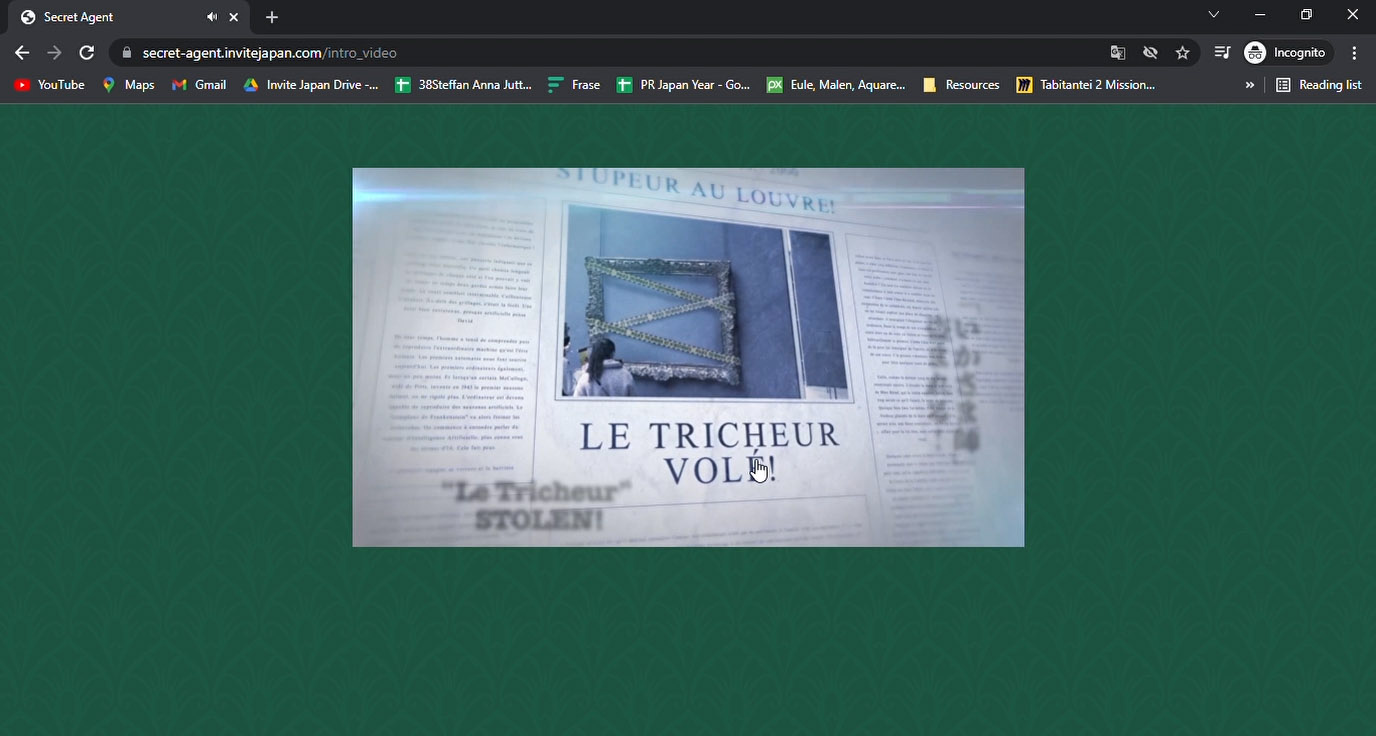Open the tab search dropdown arrow
1376x736 pixels.
coord(1213,15)
